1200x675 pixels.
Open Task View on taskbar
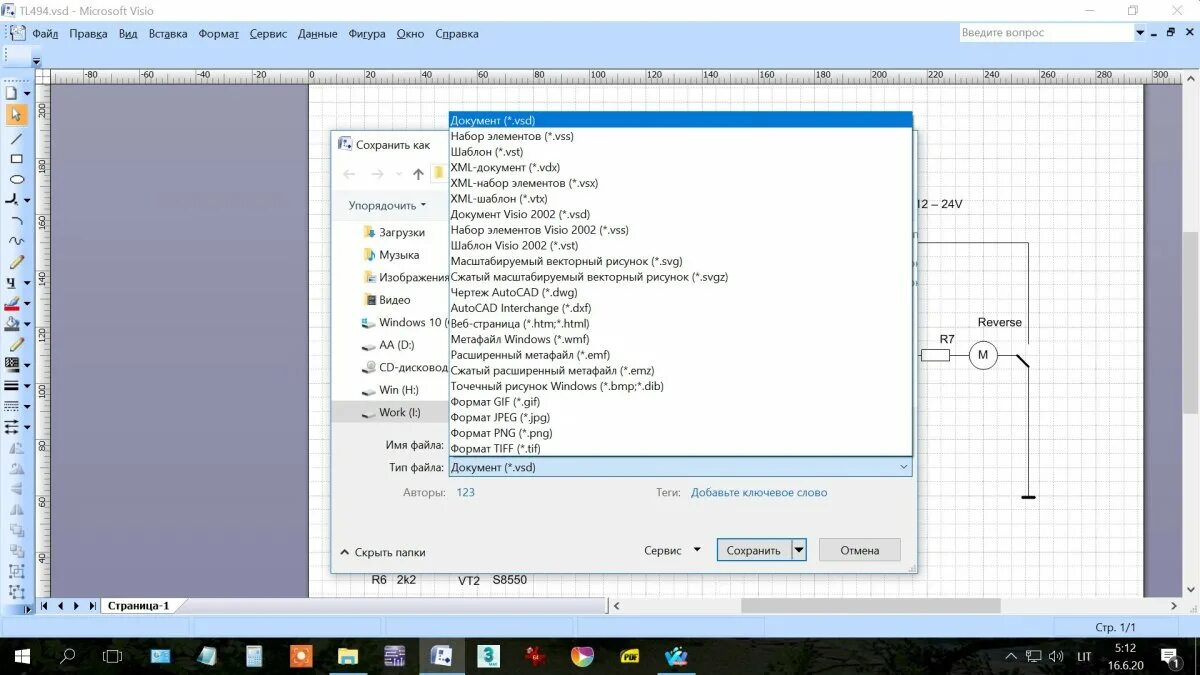(x=113, y=656)
